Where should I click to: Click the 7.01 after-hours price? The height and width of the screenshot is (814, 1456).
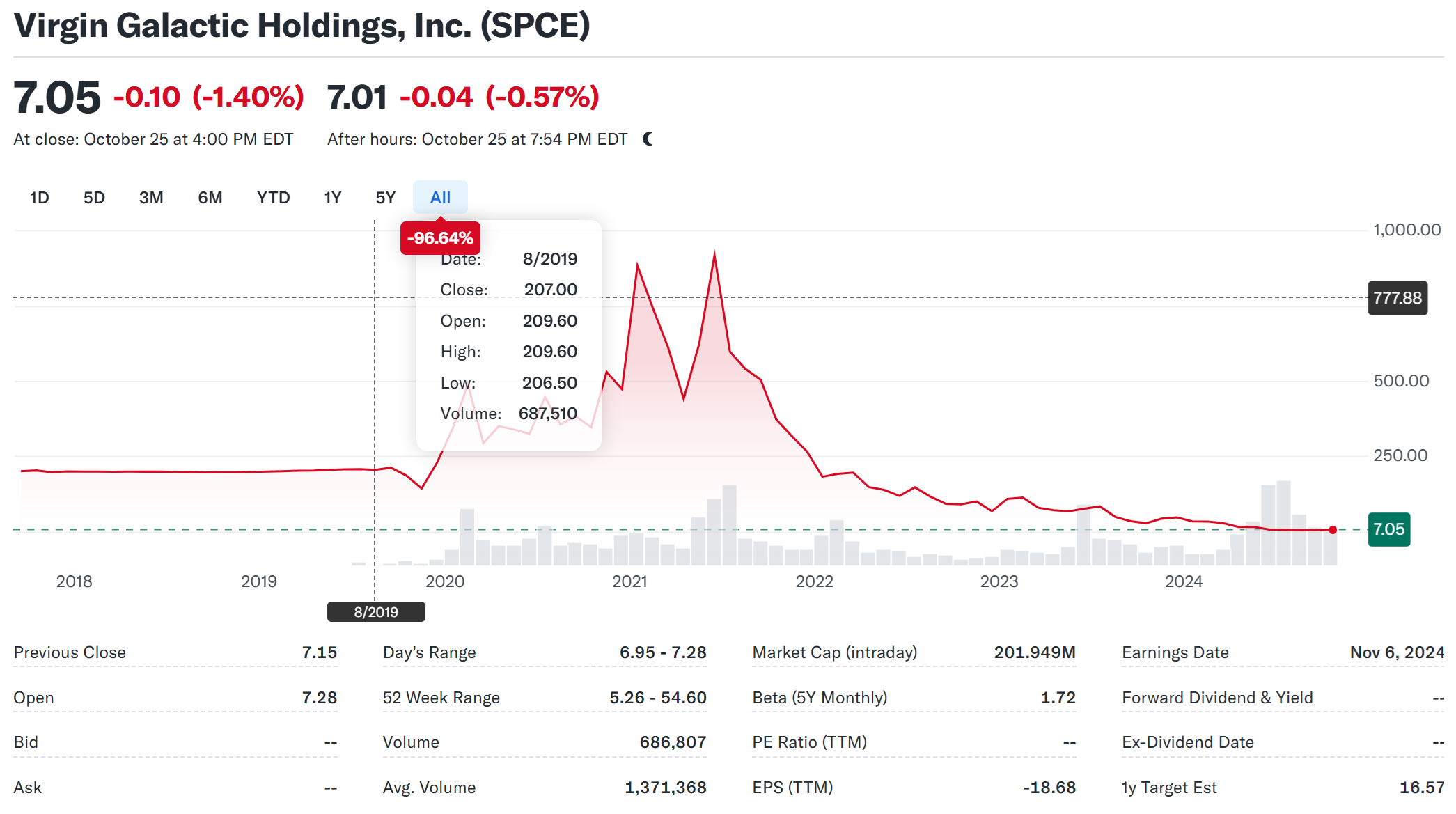point(357,97)
